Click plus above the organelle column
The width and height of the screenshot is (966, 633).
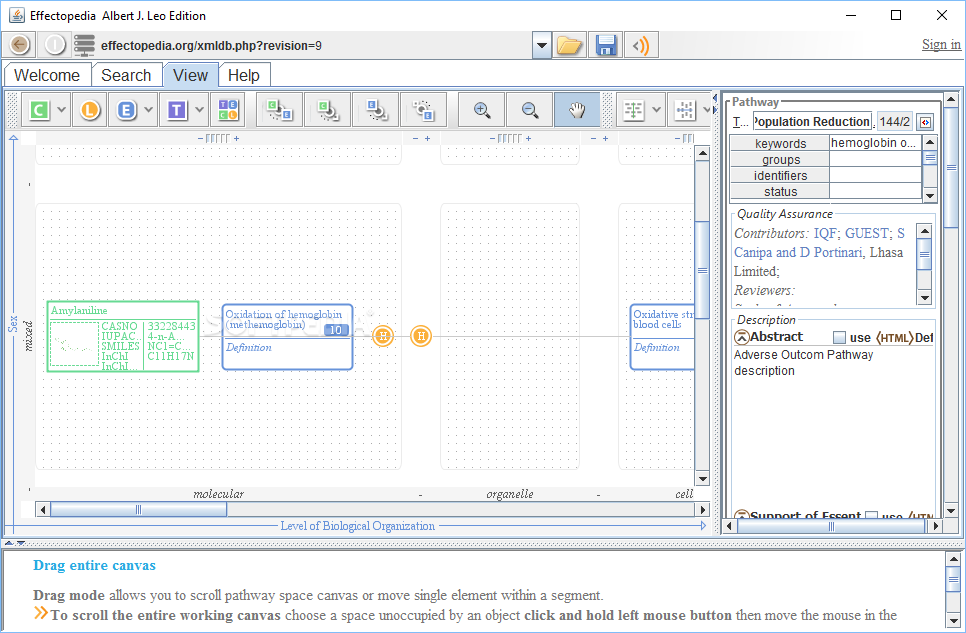coord(528,139)
